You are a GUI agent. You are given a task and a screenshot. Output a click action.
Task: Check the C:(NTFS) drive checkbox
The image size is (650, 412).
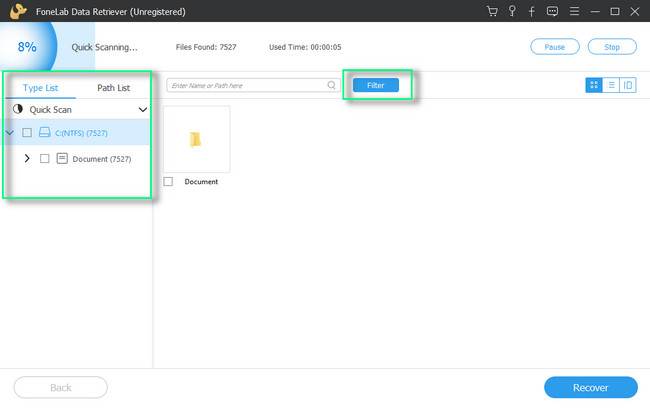(x=27, y=132)
